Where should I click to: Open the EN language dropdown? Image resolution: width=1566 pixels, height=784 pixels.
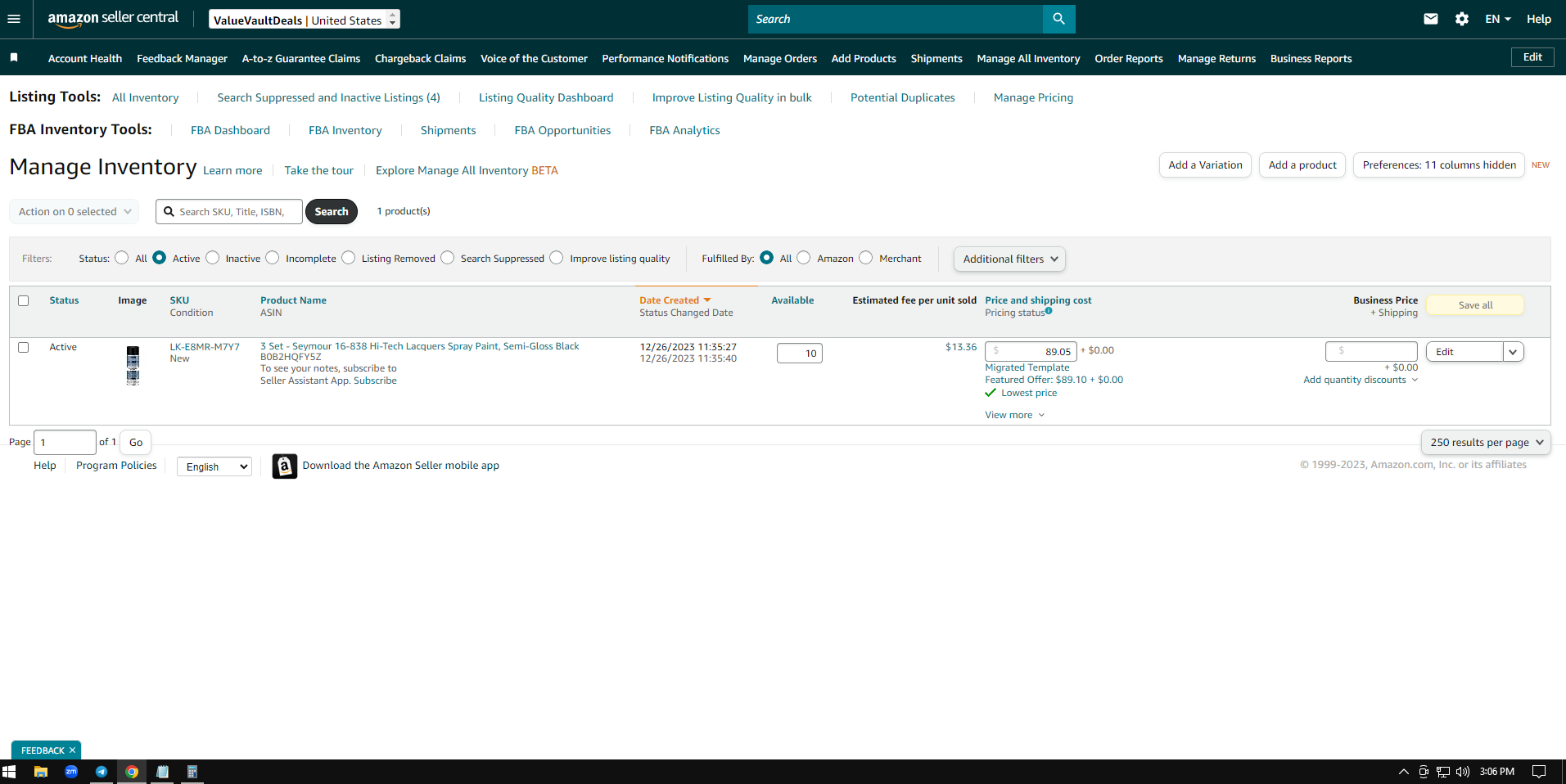click(x=1498, y=19)
